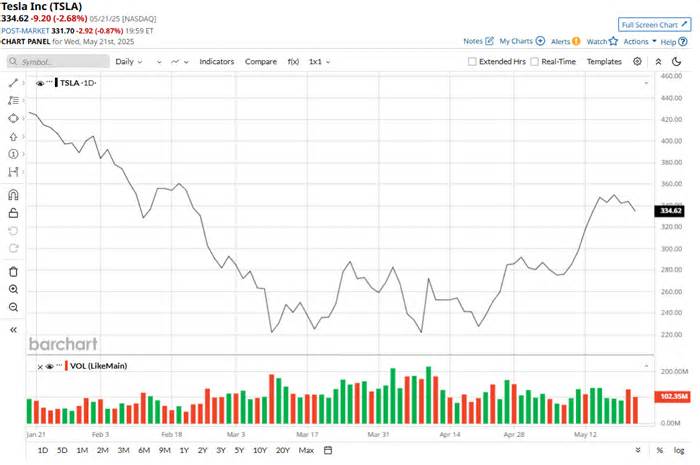The width and height of the screenshot is (700, 465).
Task: Open TSLA series more options dots
Action: (50, 82)
